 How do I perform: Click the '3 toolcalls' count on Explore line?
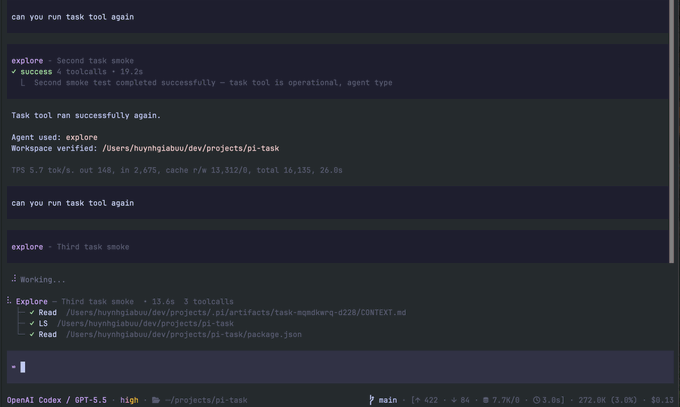pyautogui.click(x=209, y=302)
